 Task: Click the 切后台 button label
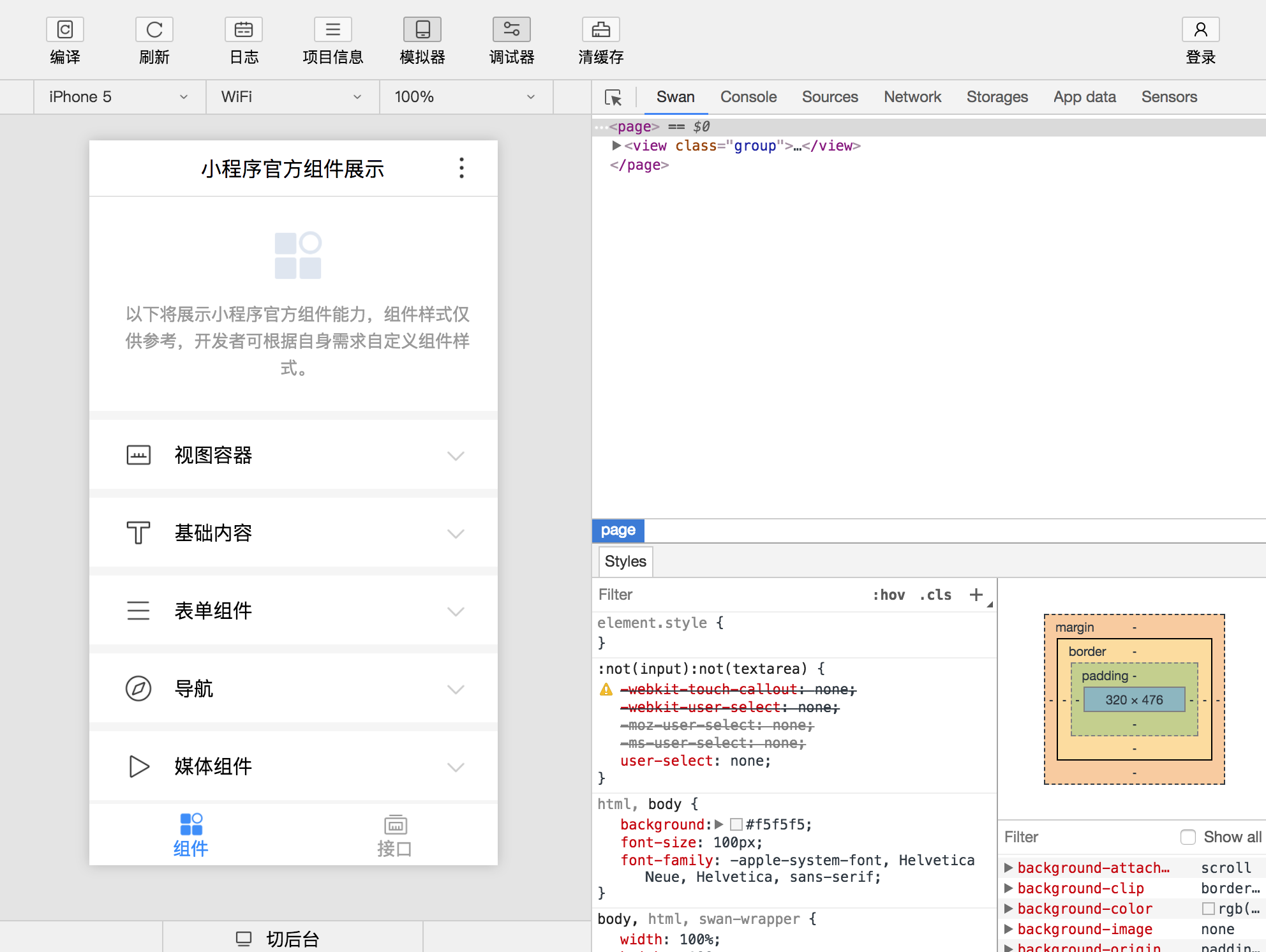(x=293, y=939)
